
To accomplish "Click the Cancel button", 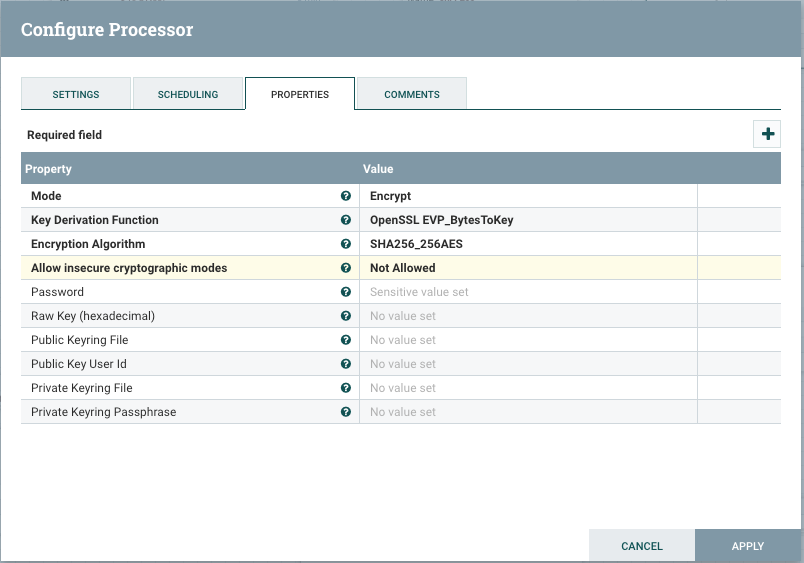I will [641, 546].
